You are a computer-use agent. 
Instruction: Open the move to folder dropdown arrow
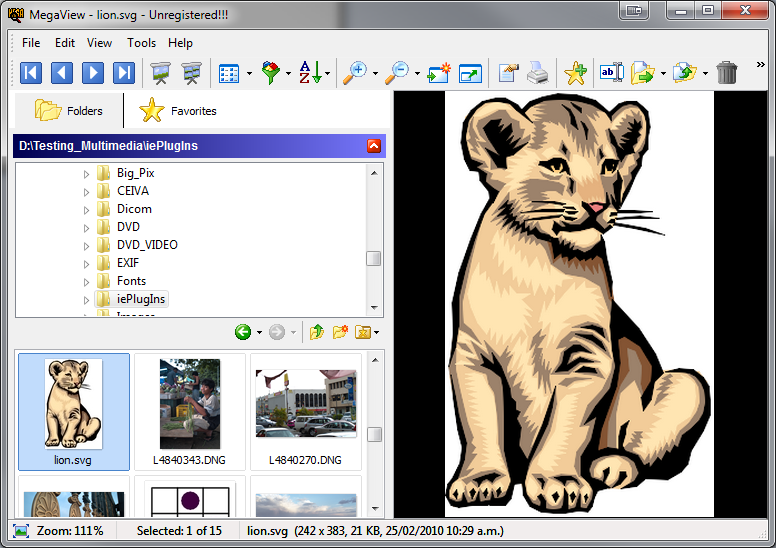[x=705, y=73]
